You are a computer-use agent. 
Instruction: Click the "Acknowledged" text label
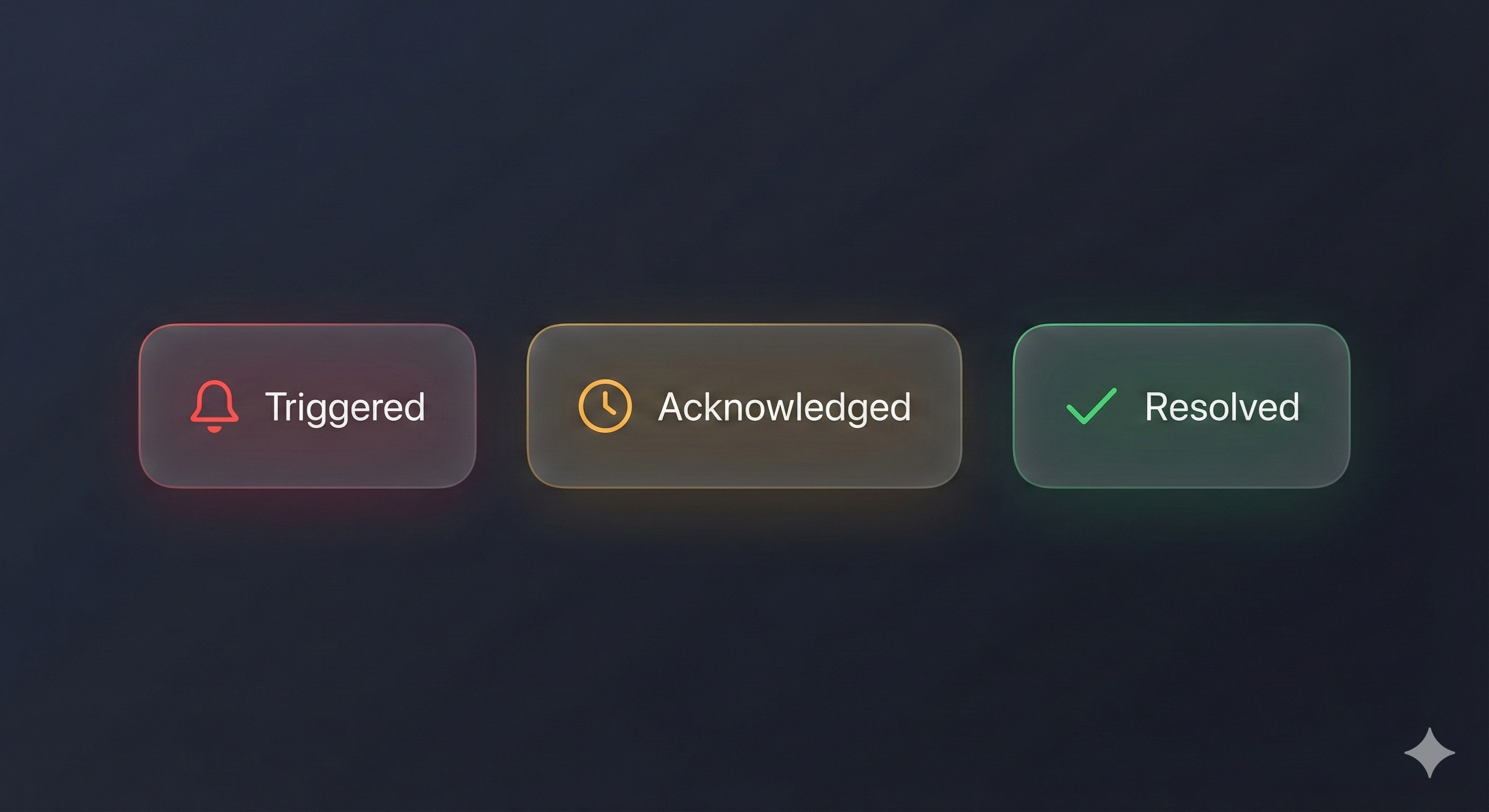pos(784,407)
